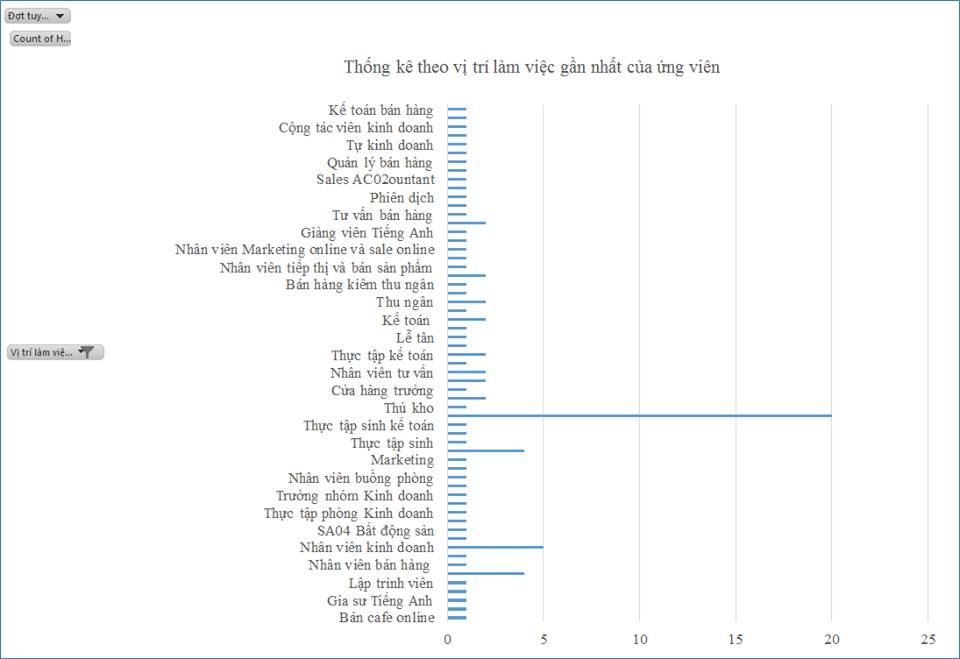Click the Thủ kho category label
This screenshot has width=960, height=659.
click(408, 408)
